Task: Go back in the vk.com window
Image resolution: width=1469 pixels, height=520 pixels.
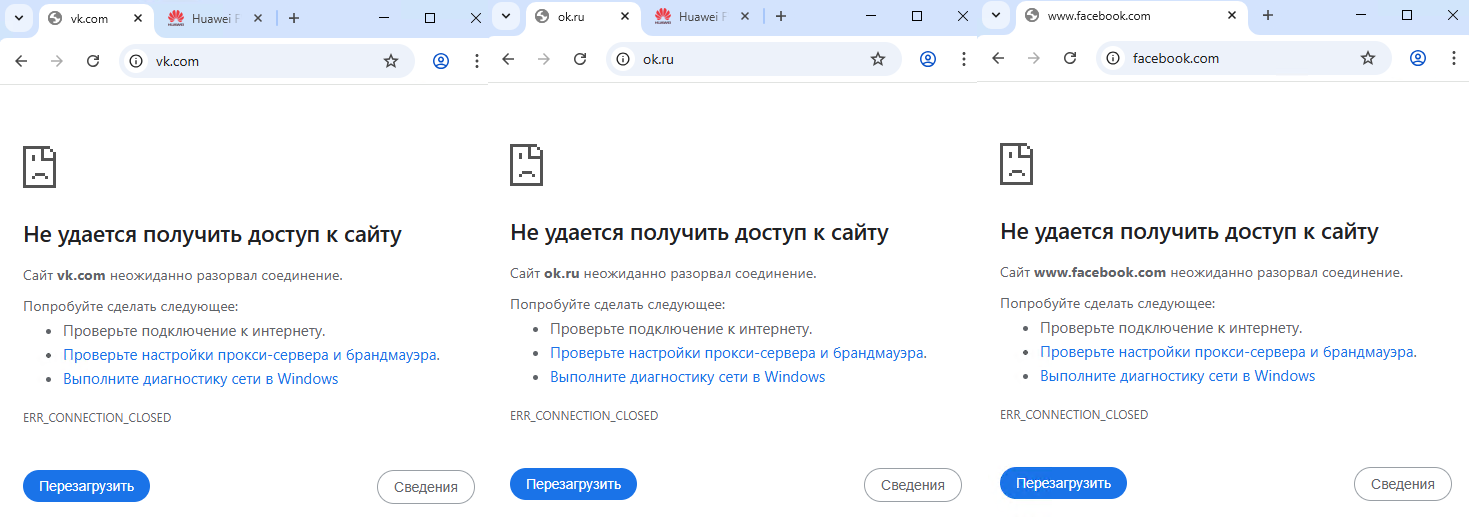Action: pyautogui.click(x=21, y=61)
